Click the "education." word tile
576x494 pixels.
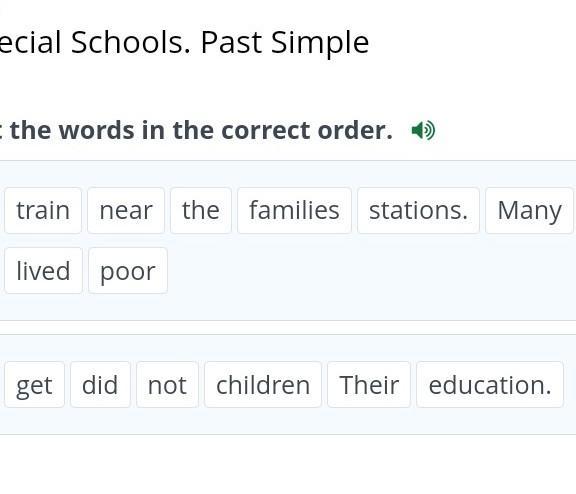[490, 385]
